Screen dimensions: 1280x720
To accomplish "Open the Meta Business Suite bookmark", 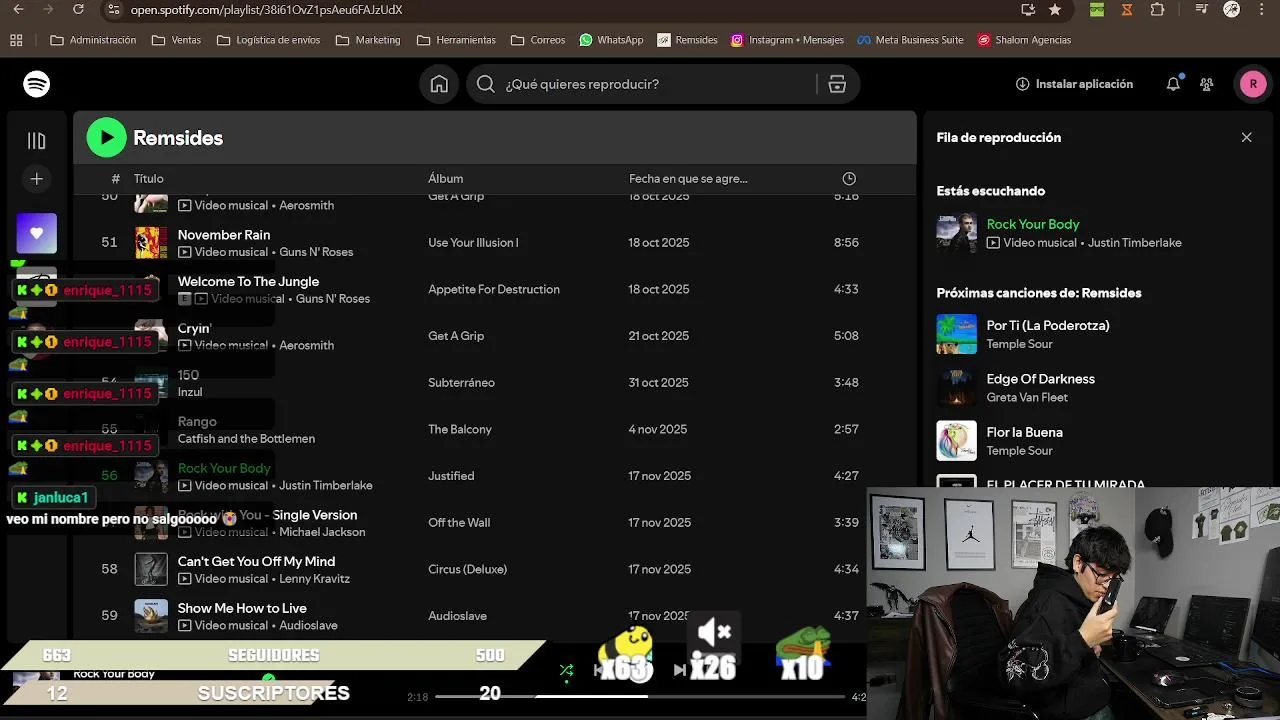I will [x=910, y=40].
